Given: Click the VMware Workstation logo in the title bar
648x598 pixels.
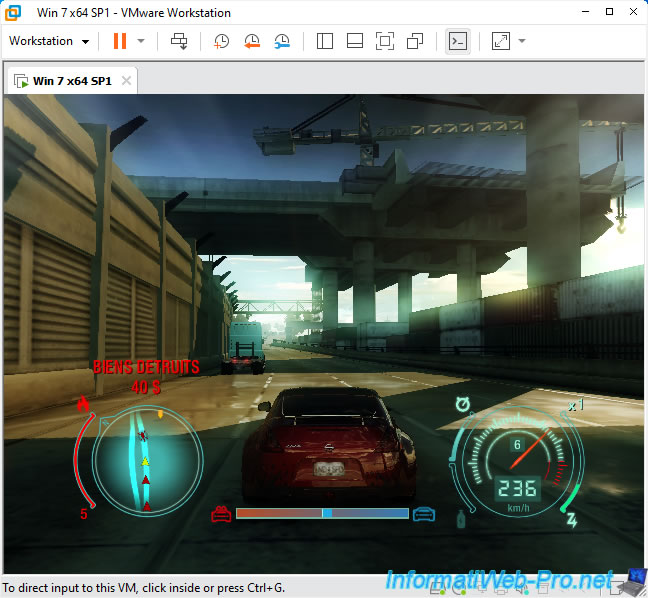Looking at the screenshot, I should pyautogui.click(x=13, y=12).
